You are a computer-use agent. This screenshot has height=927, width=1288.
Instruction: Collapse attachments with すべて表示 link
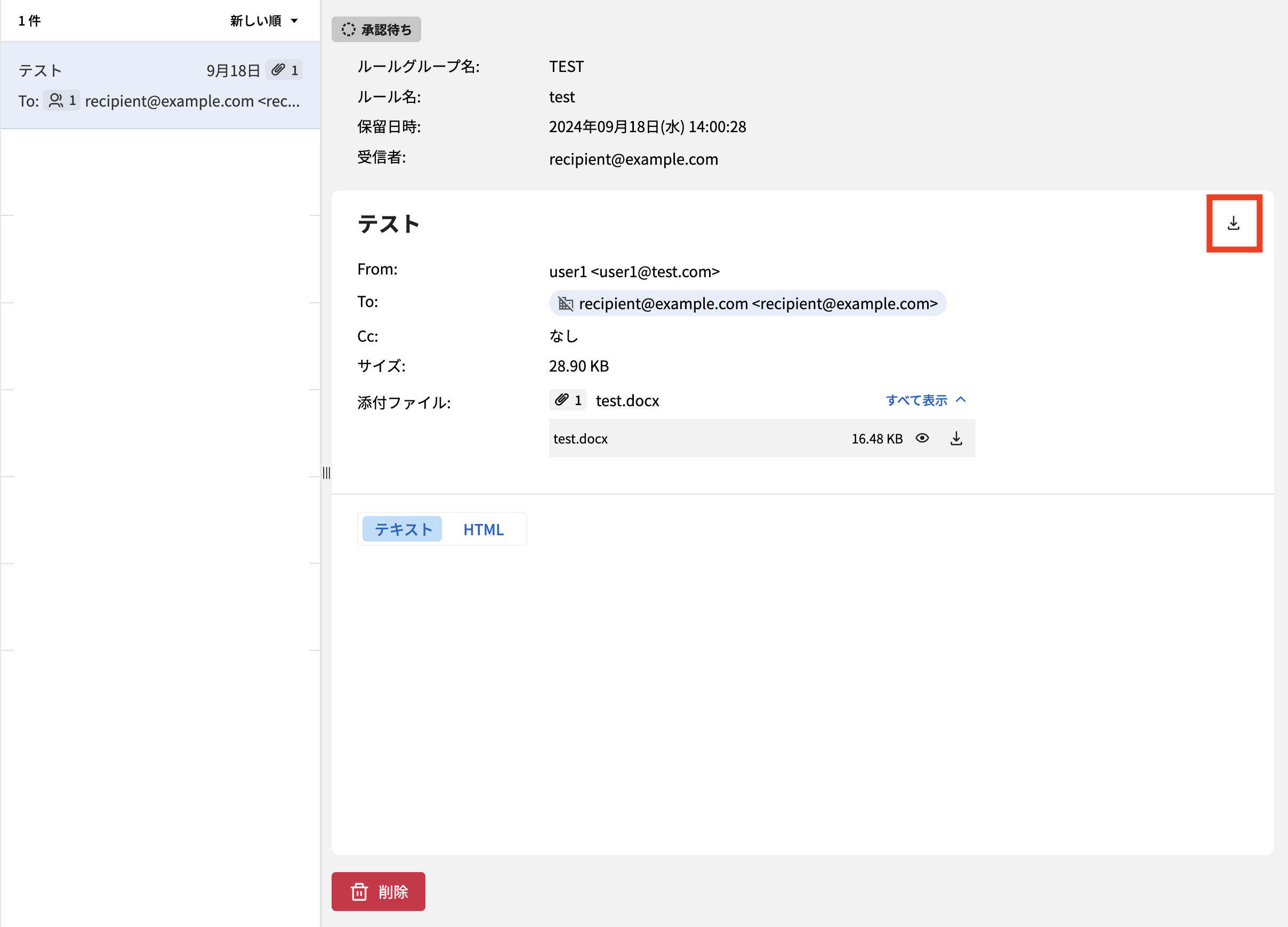point(925,400)
